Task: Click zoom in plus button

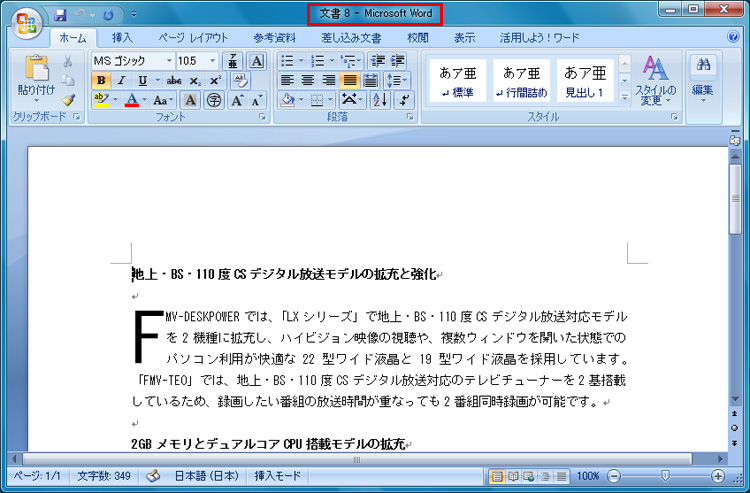Action: 717,476
